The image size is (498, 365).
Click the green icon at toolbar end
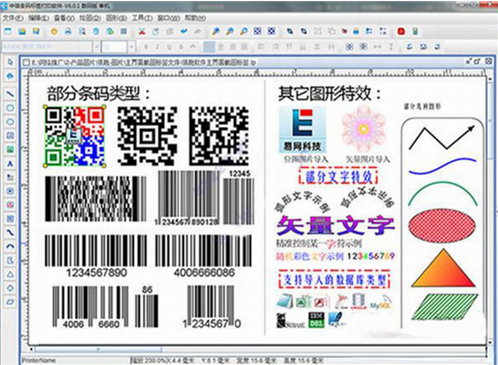tap(415, 31)
